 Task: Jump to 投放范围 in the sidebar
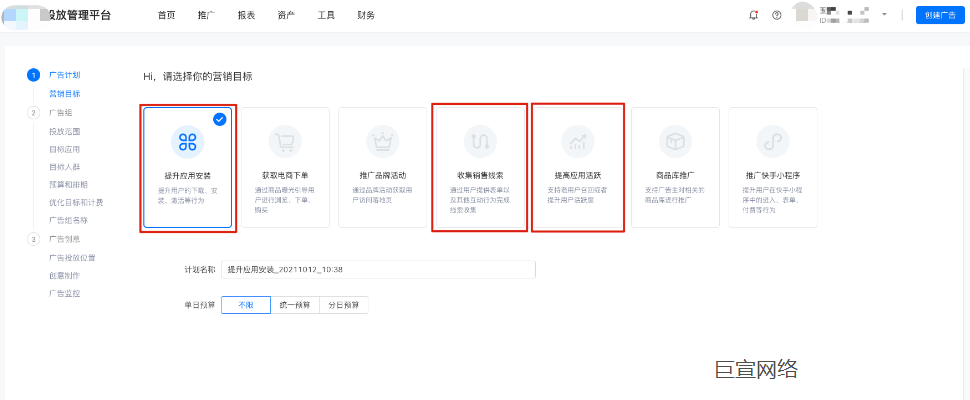pos(64,132)
